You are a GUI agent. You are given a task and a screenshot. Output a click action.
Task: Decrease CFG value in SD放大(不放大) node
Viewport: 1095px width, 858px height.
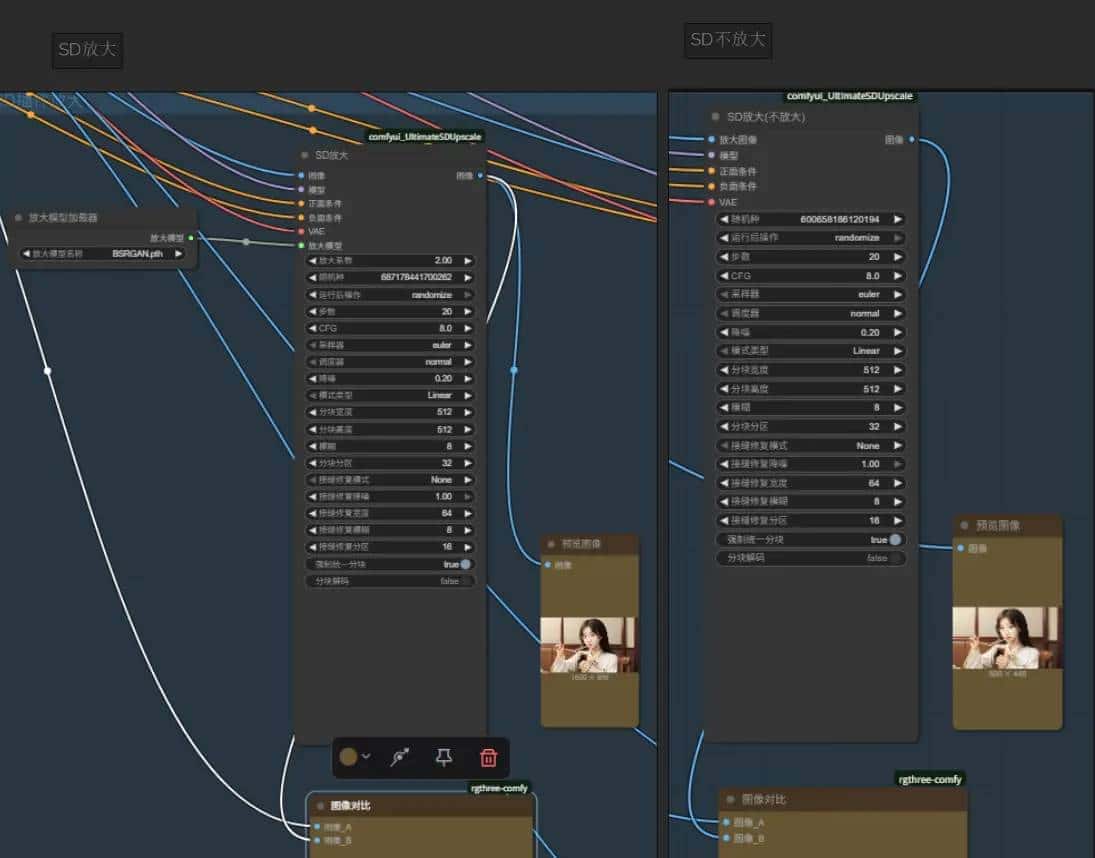724,276
